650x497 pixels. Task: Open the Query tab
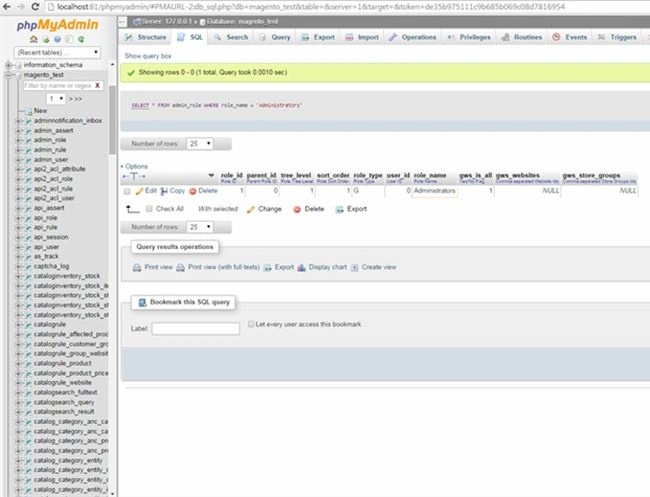click(x=275, y=37)
